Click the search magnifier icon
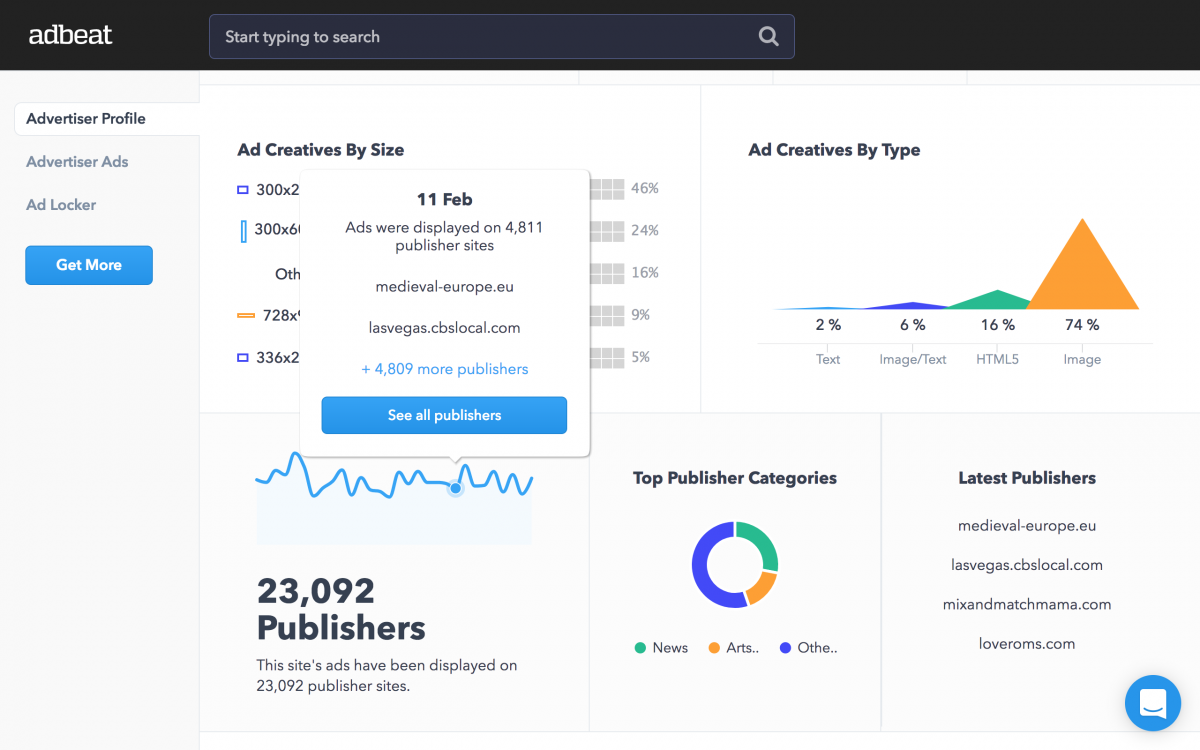Viewport: 1200px width, 750px height. pyautogui.click(x=768, y=36)
